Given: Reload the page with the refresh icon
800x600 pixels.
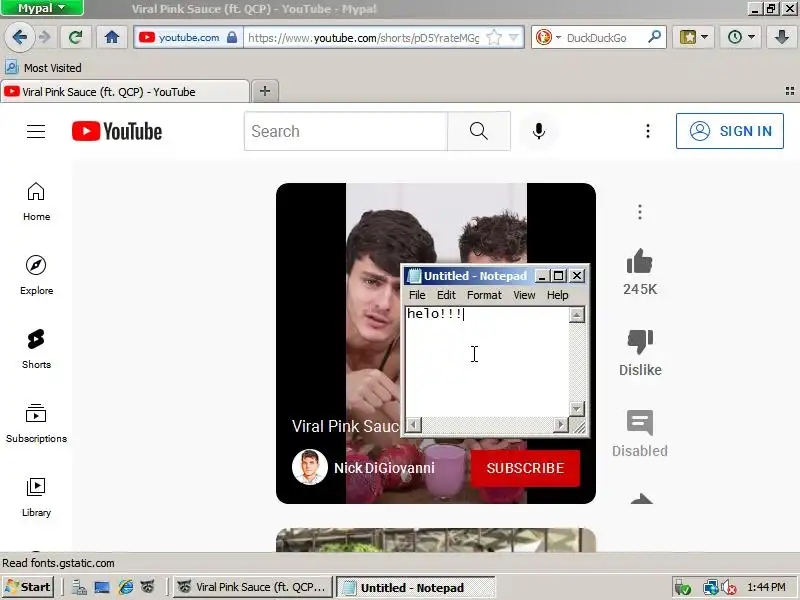Looking at the screenshot, I should pos(76,37).
